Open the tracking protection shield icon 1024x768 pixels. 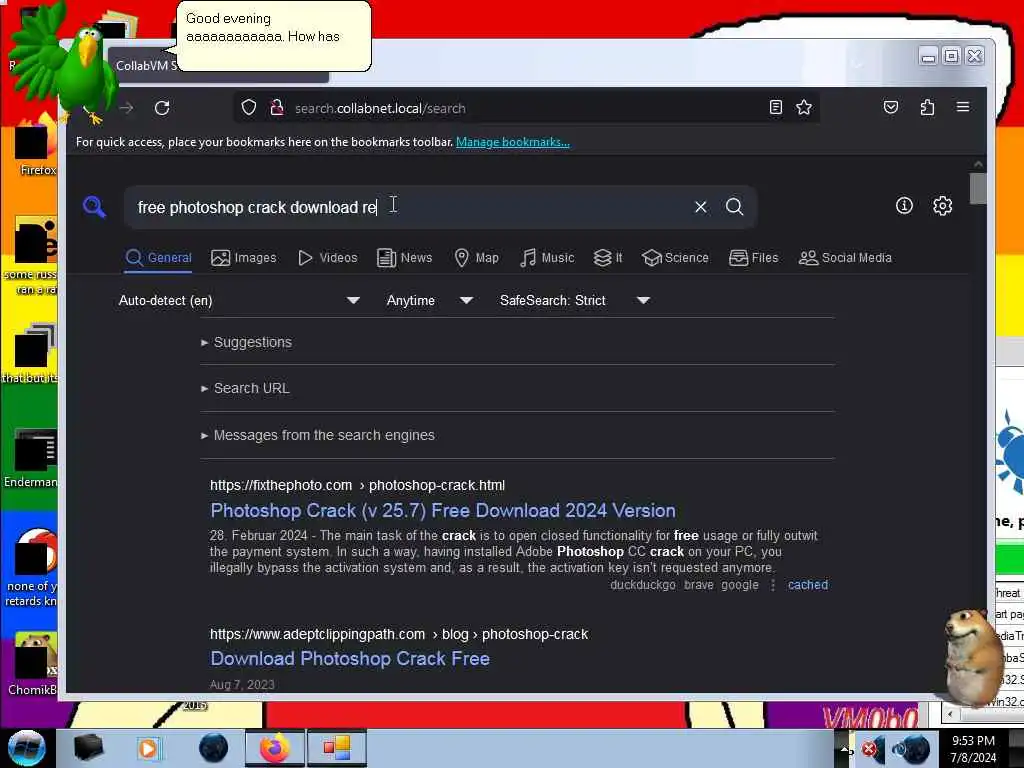point(249,108)
